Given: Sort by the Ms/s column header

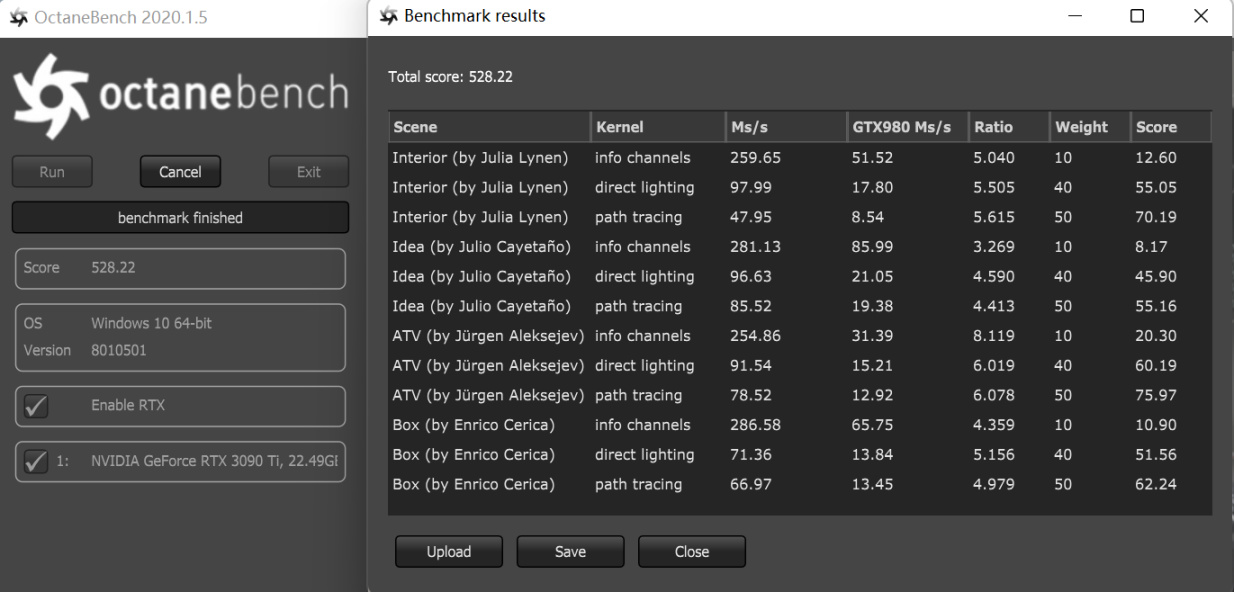Looking at the screenshot, I should pos(785,127).
